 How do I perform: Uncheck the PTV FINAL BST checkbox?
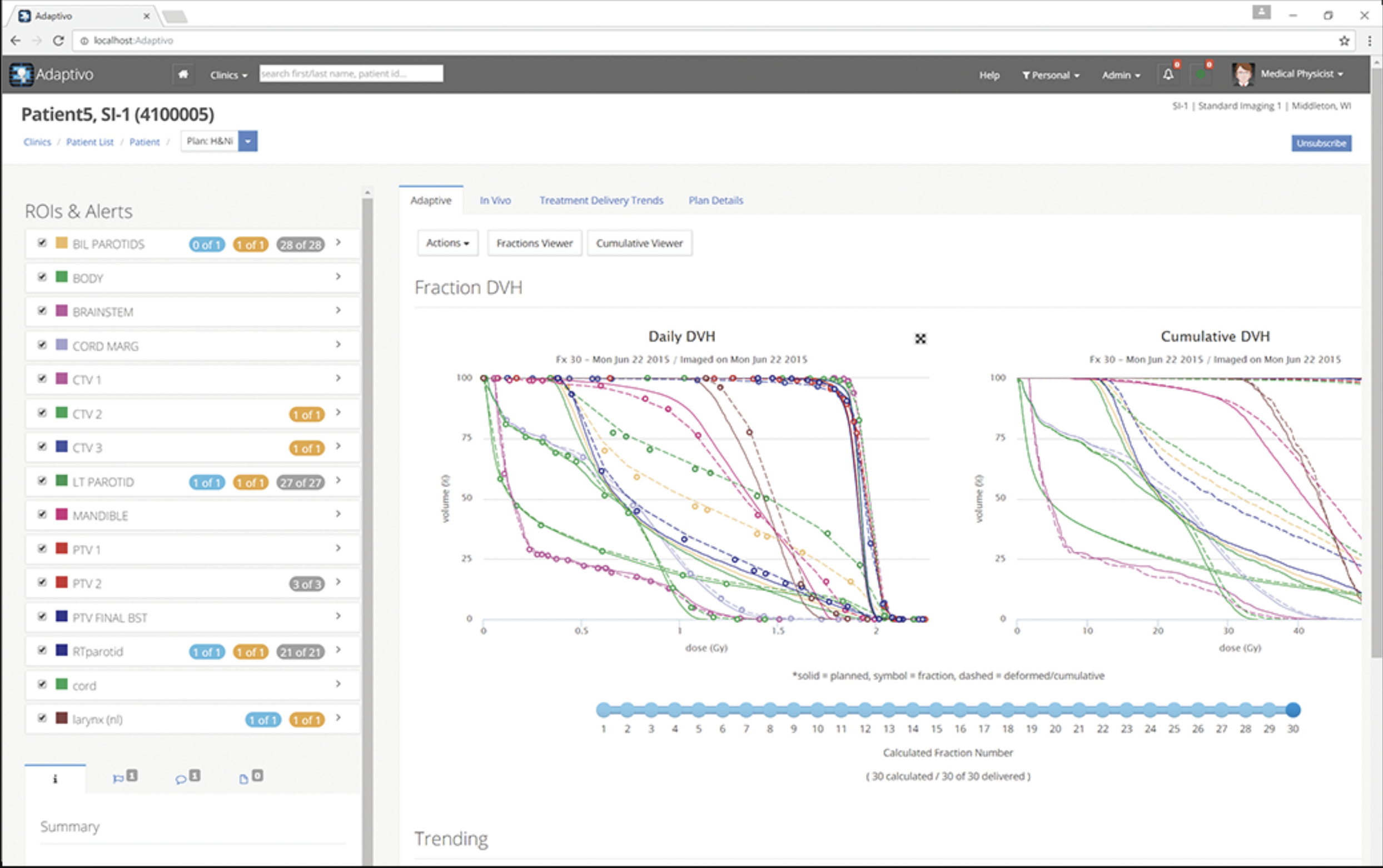42,616
